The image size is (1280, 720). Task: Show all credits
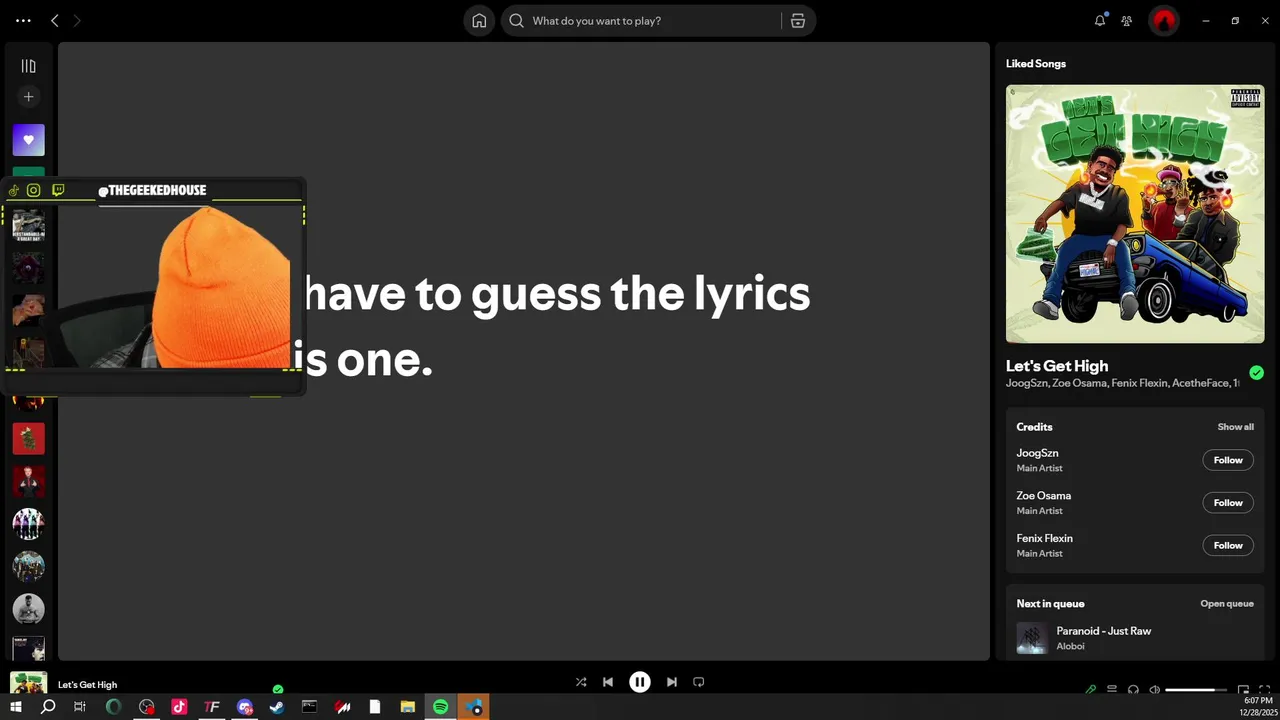point(1235,427)
